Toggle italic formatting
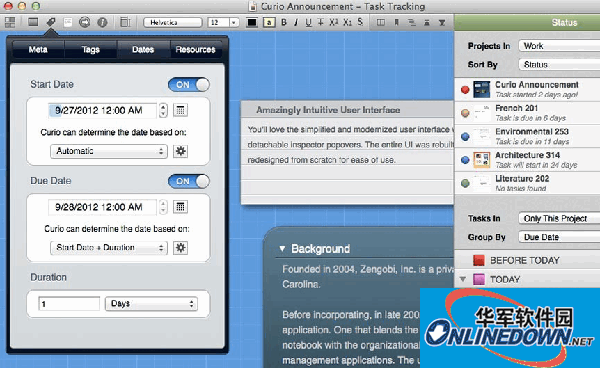Screen dimensions: 600x368 (296, 22)
